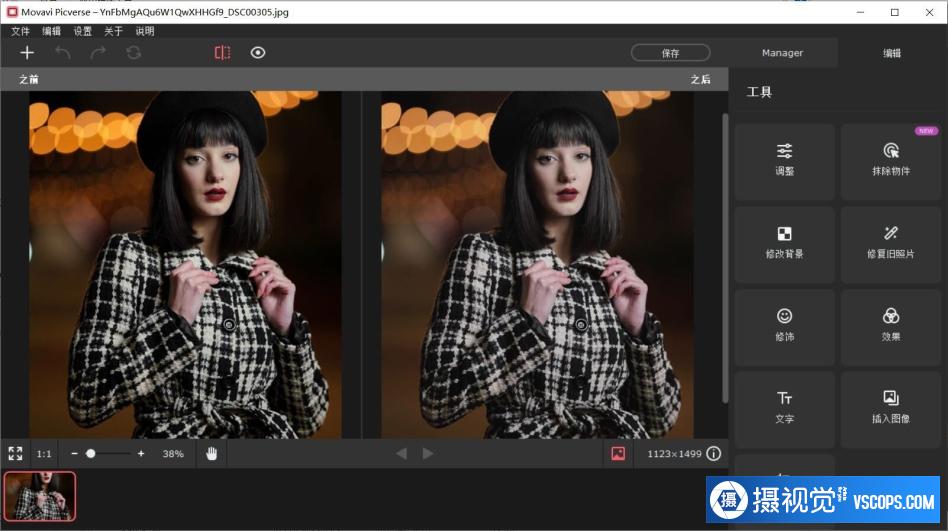The width and height of the screenshot is (948, 531).
Task: Toggle the before/after split comparison view
Action: 222,53
